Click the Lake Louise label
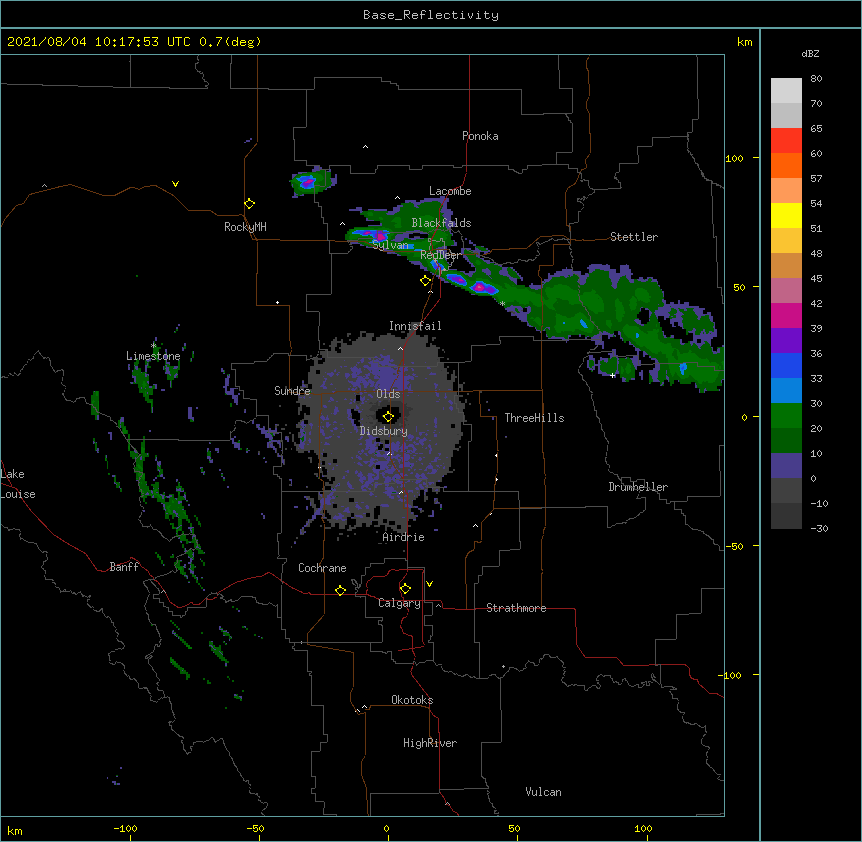Image resolution: width=862 pixels, height=842 pixels. click(17, 484)
